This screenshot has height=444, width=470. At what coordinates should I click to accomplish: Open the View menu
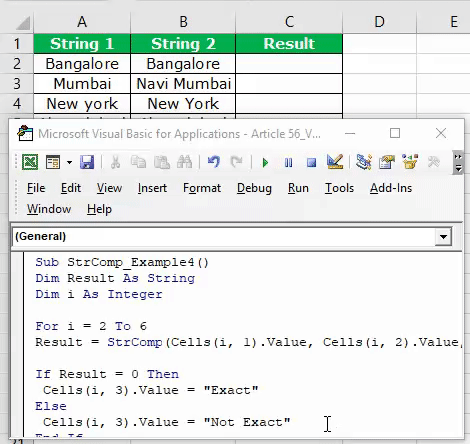109,188
